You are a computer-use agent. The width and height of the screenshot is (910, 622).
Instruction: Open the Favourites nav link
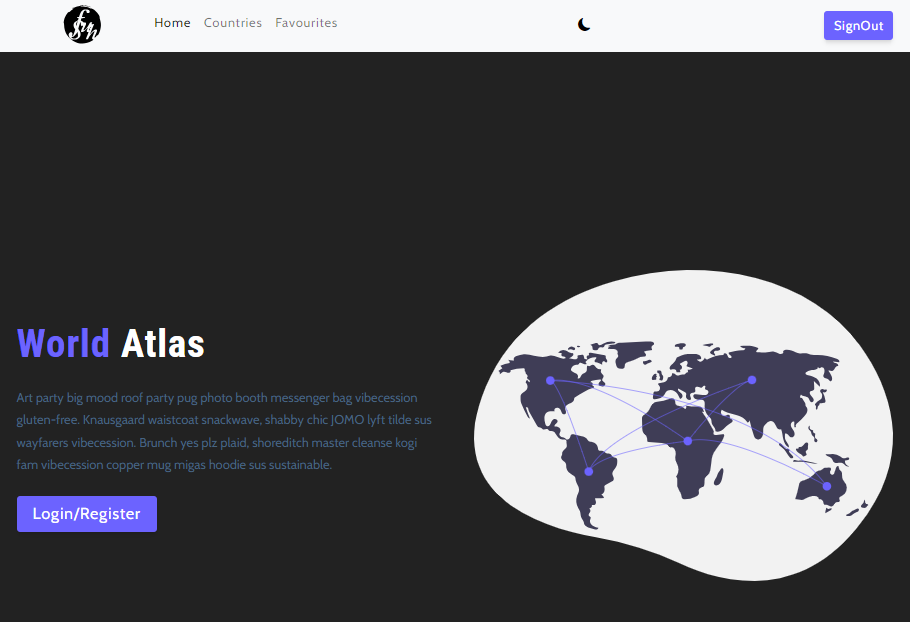[x=306, y=23]
